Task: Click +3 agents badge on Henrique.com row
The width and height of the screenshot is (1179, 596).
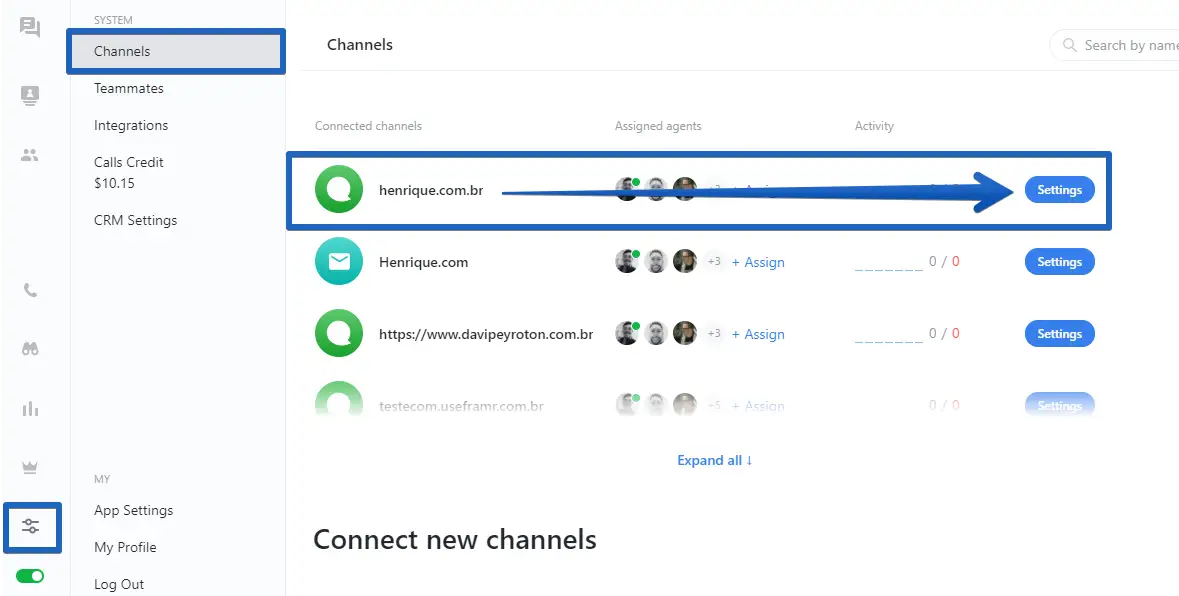Action: [x=714, y=262]
